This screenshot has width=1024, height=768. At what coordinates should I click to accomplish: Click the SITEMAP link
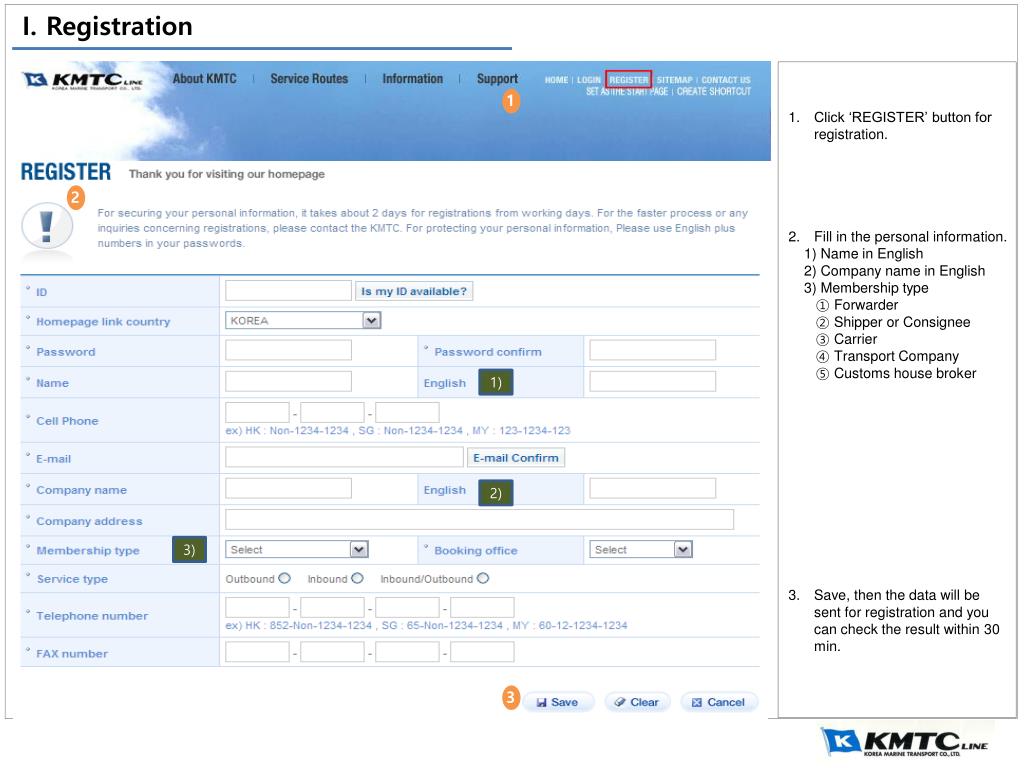click(674, 80)
